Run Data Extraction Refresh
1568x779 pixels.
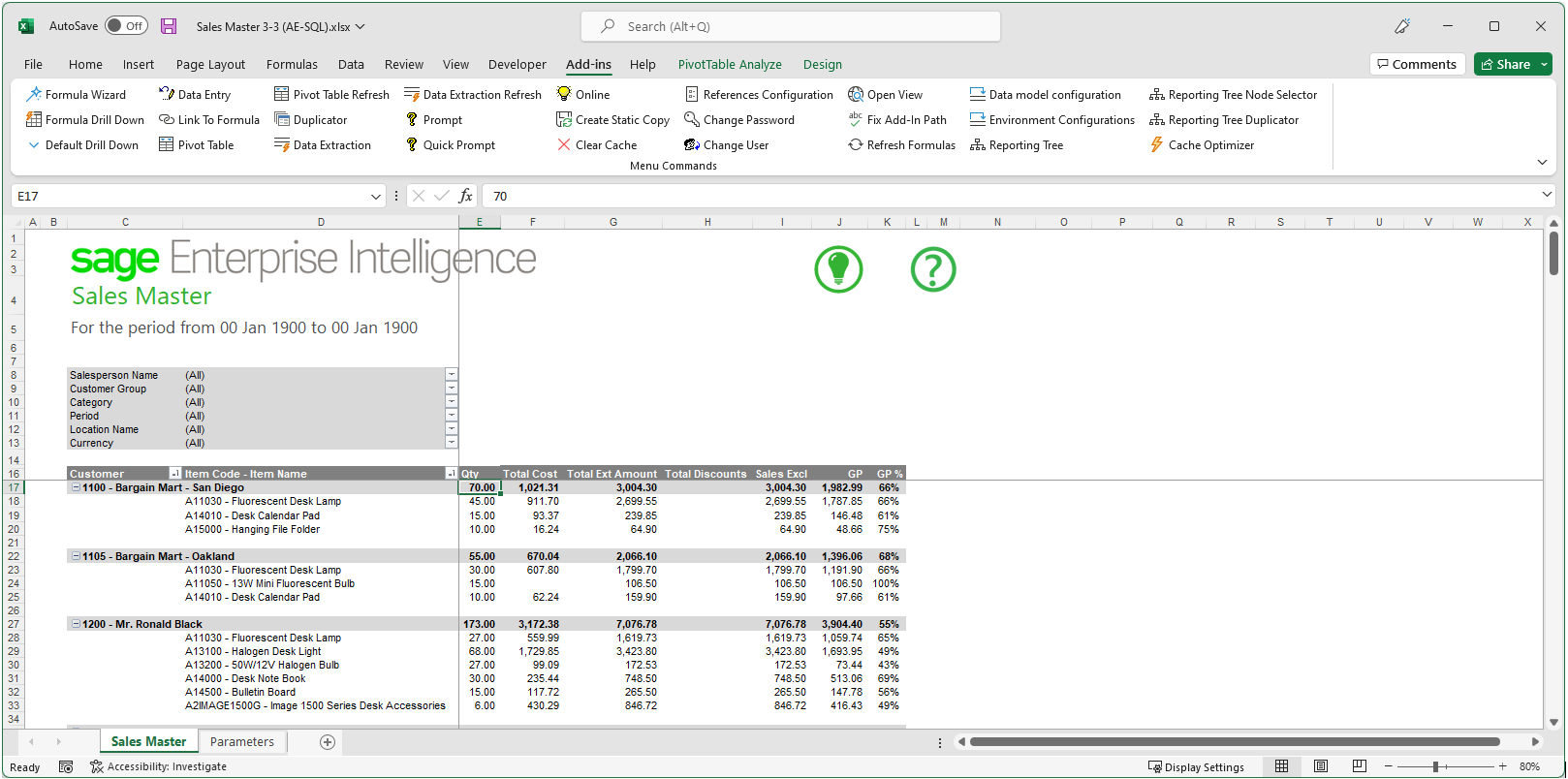pos(473,95)
